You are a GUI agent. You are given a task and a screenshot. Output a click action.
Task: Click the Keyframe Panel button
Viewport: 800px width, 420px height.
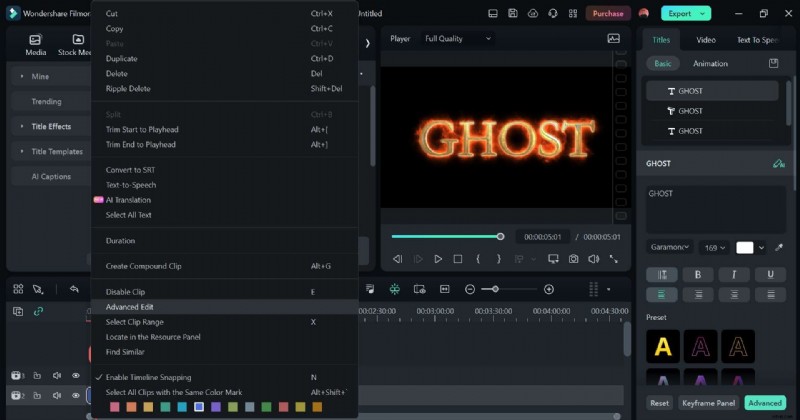coord(708,403)
